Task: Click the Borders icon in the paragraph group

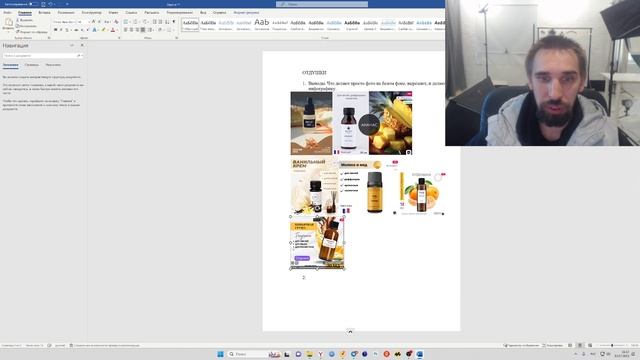Action: pyautogui.click(x=169, y=30)
